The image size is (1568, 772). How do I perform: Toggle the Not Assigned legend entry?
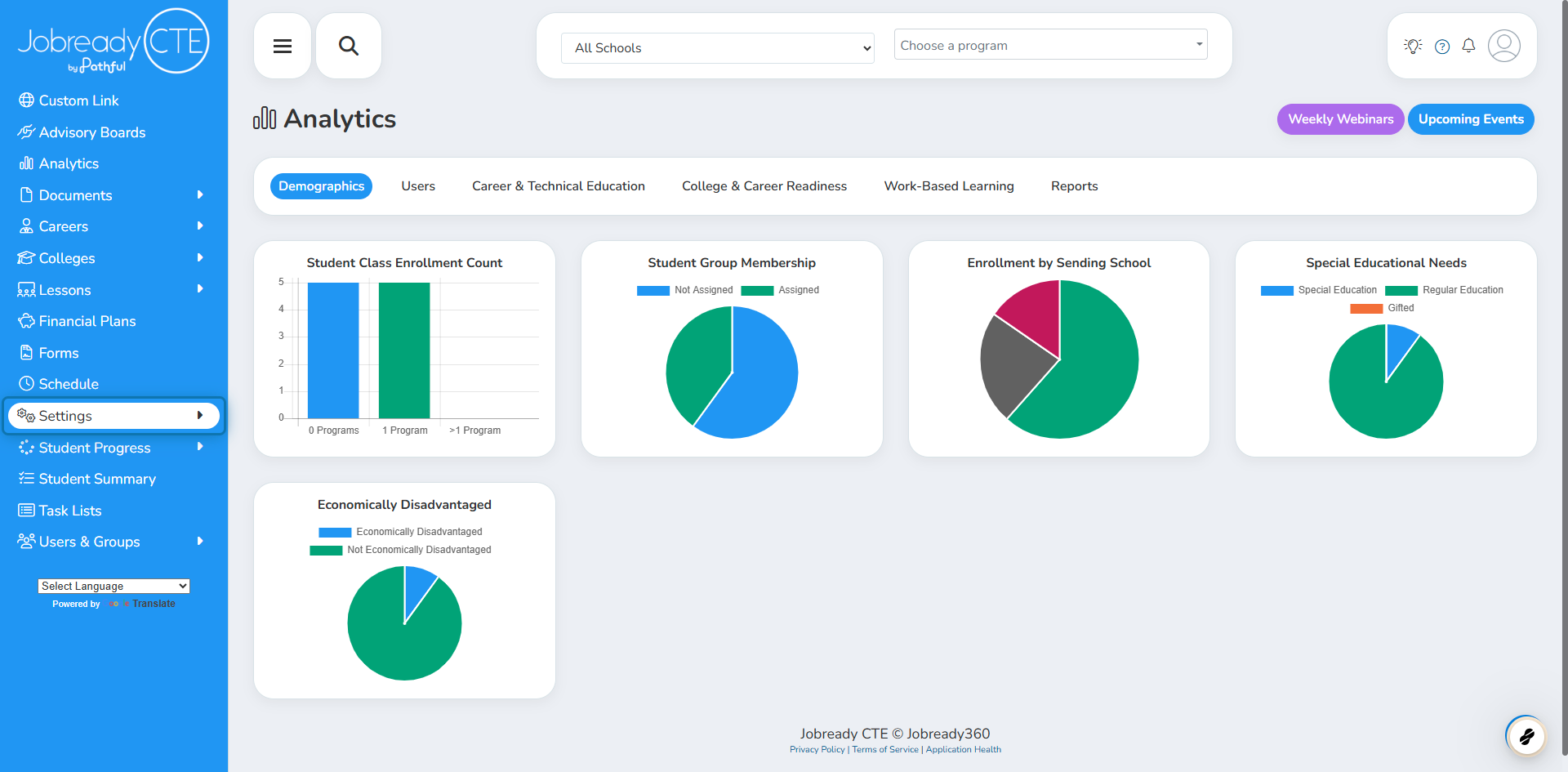point(685,290)
